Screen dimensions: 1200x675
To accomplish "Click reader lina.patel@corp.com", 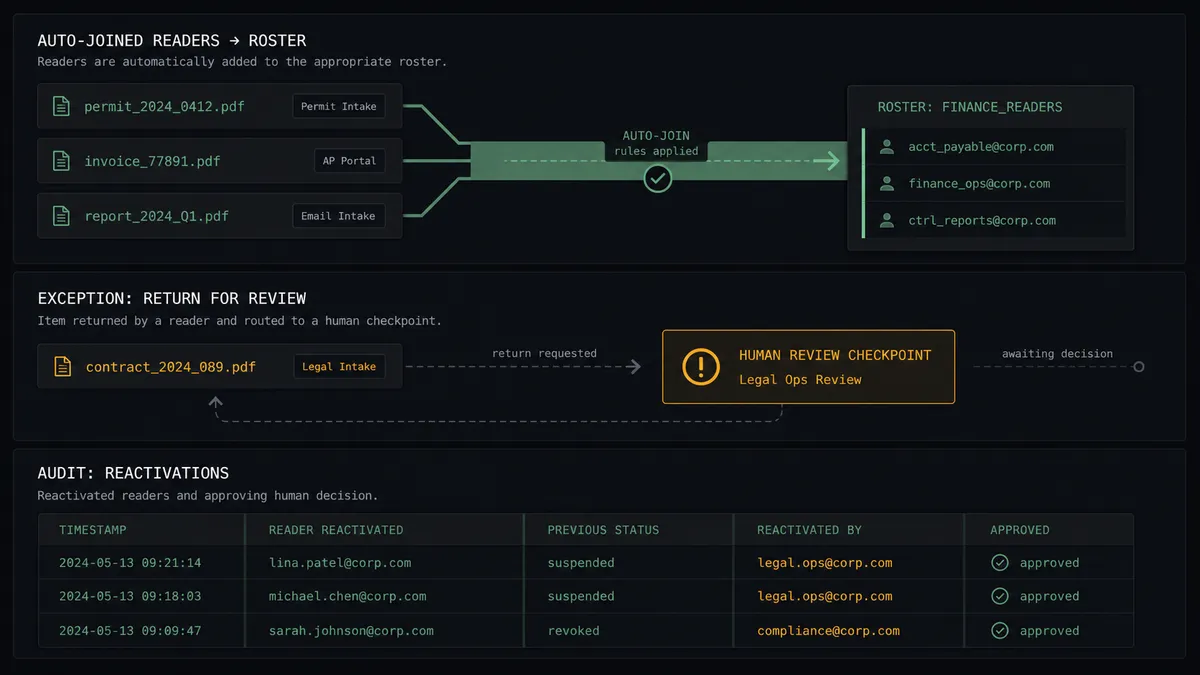I will (340, 563).
